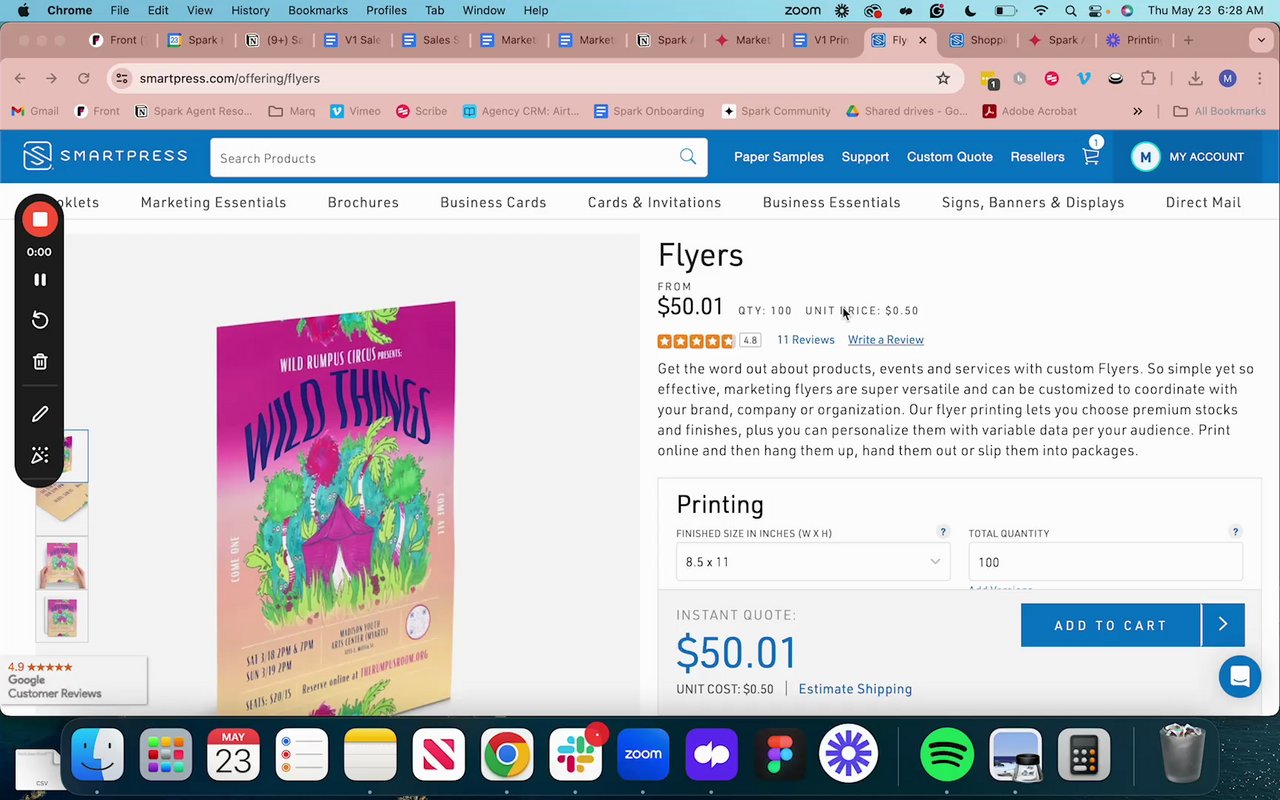Click the search magnifier icon
The width and height of the screenshot is (1280, 800).
point(688,156)
